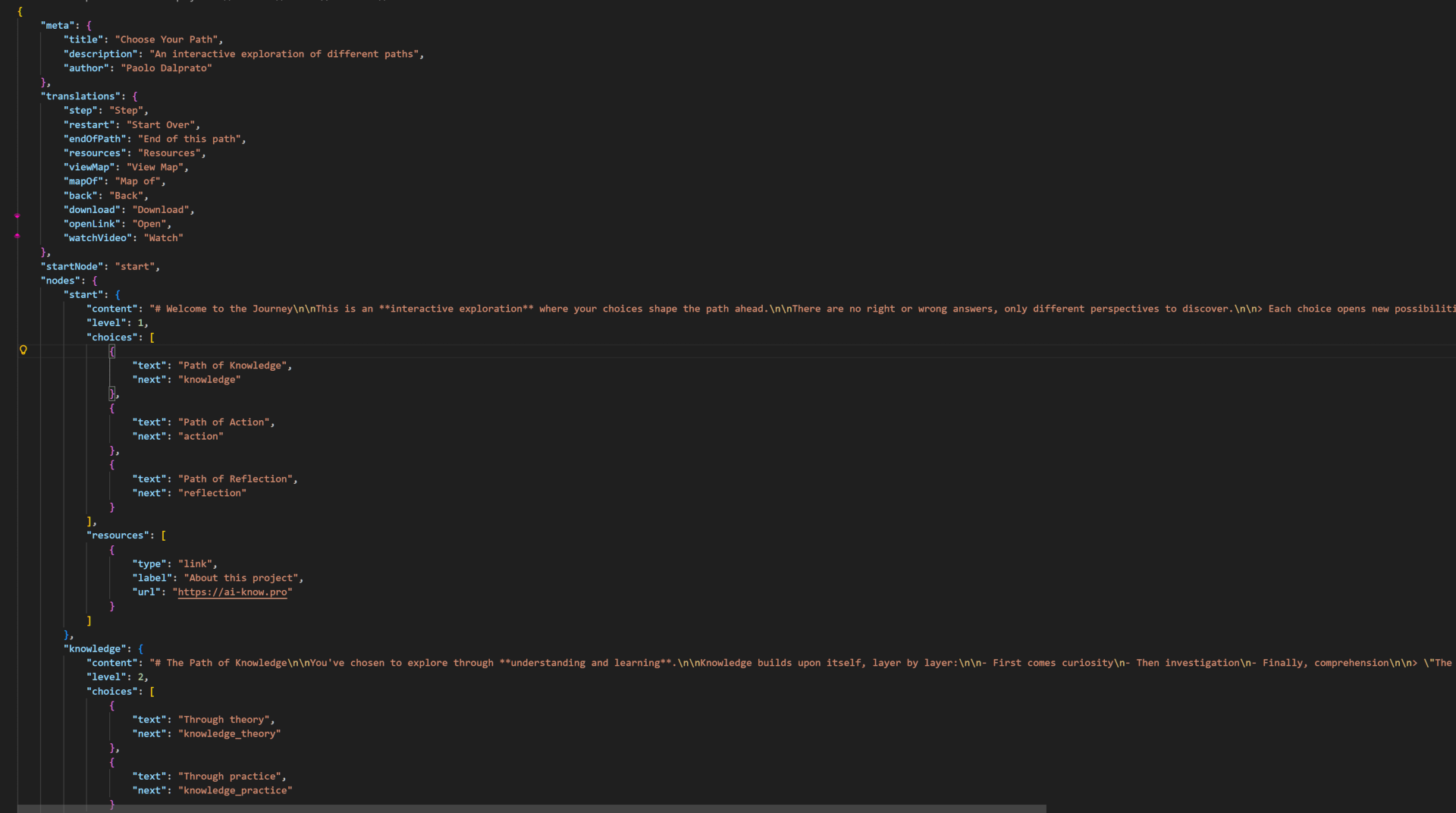Click the "knowledge_theory" next value
This screenshot has width=1456, height=813.
coord(230,734)
